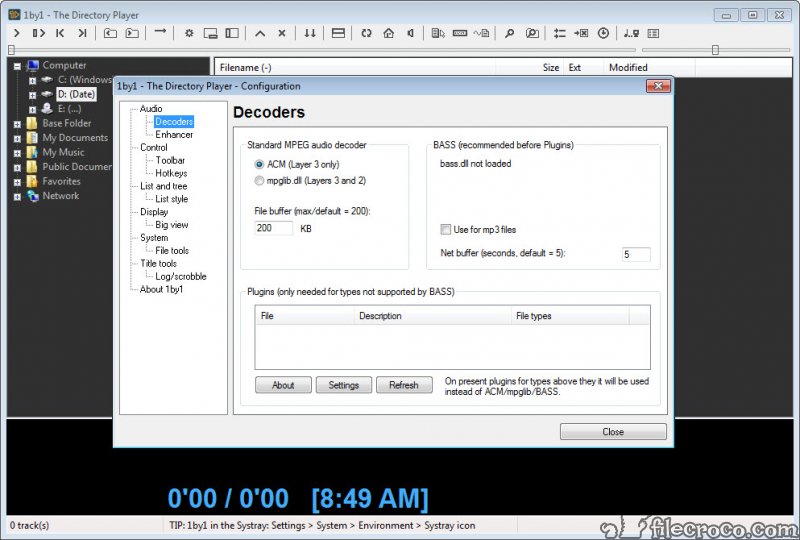
Task: Click the double down arrows toolbar icon
Action: [310, 33]
